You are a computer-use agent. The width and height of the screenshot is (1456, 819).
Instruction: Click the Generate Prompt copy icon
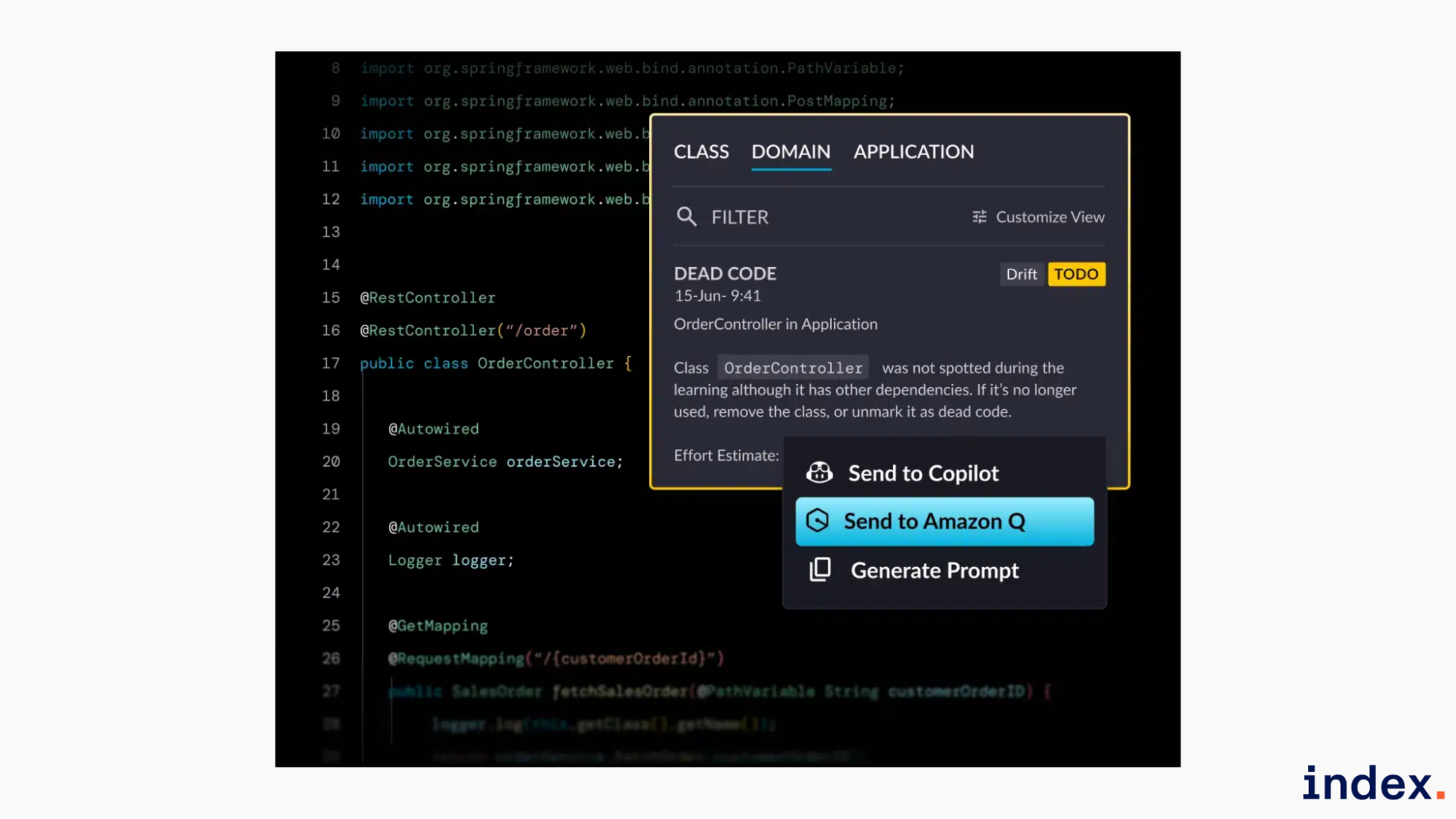click(x=820, y=570)
